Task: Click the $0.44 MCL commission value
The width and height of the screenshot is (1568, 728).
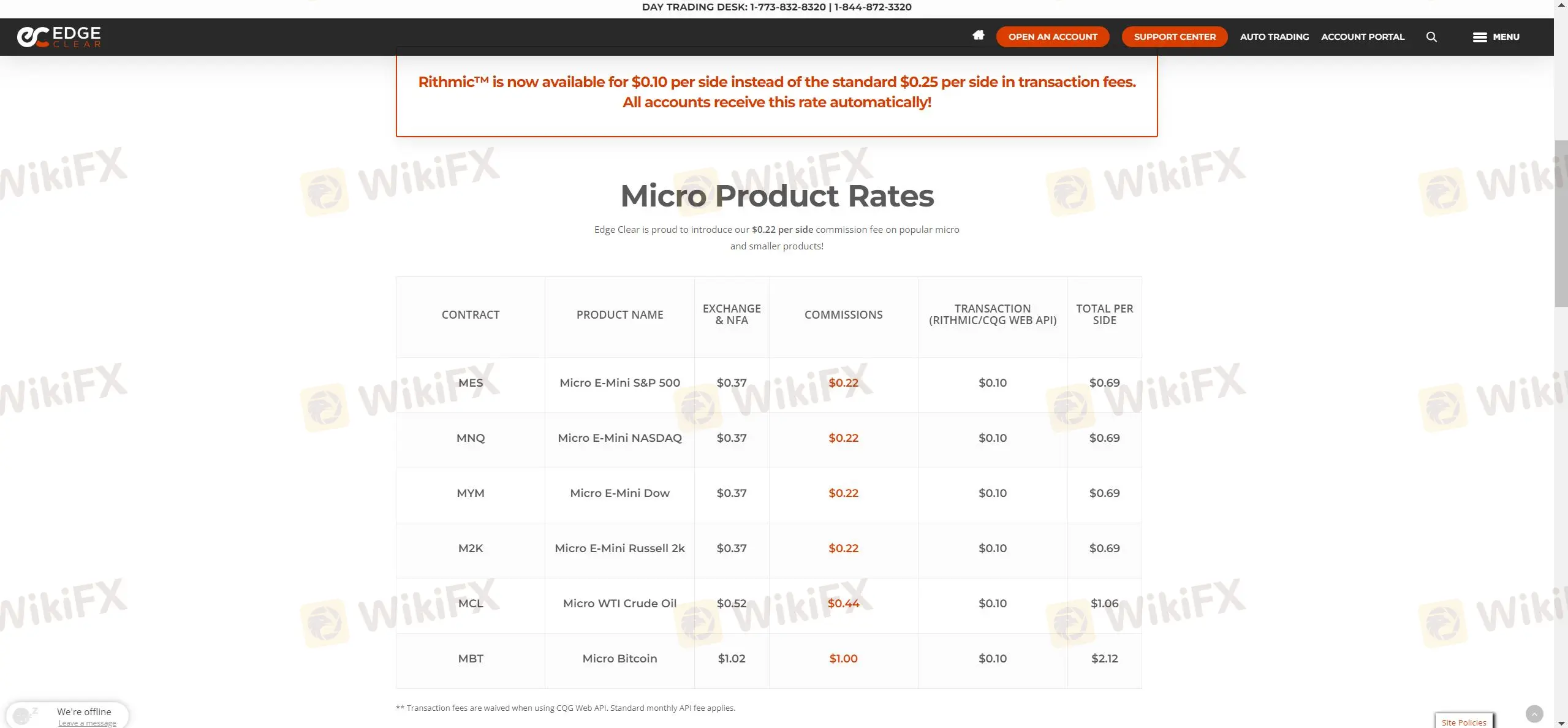Action: click(x=843, y=604)
